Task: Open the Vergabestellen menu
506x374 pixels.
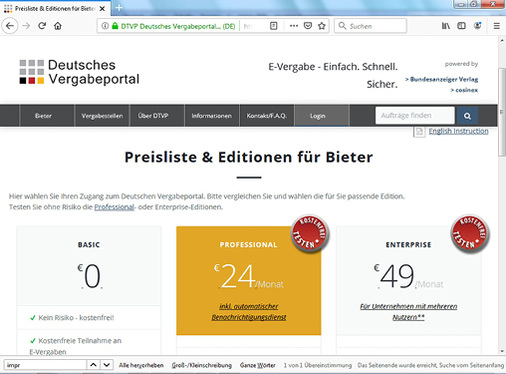Action: (x=102, y=116)
